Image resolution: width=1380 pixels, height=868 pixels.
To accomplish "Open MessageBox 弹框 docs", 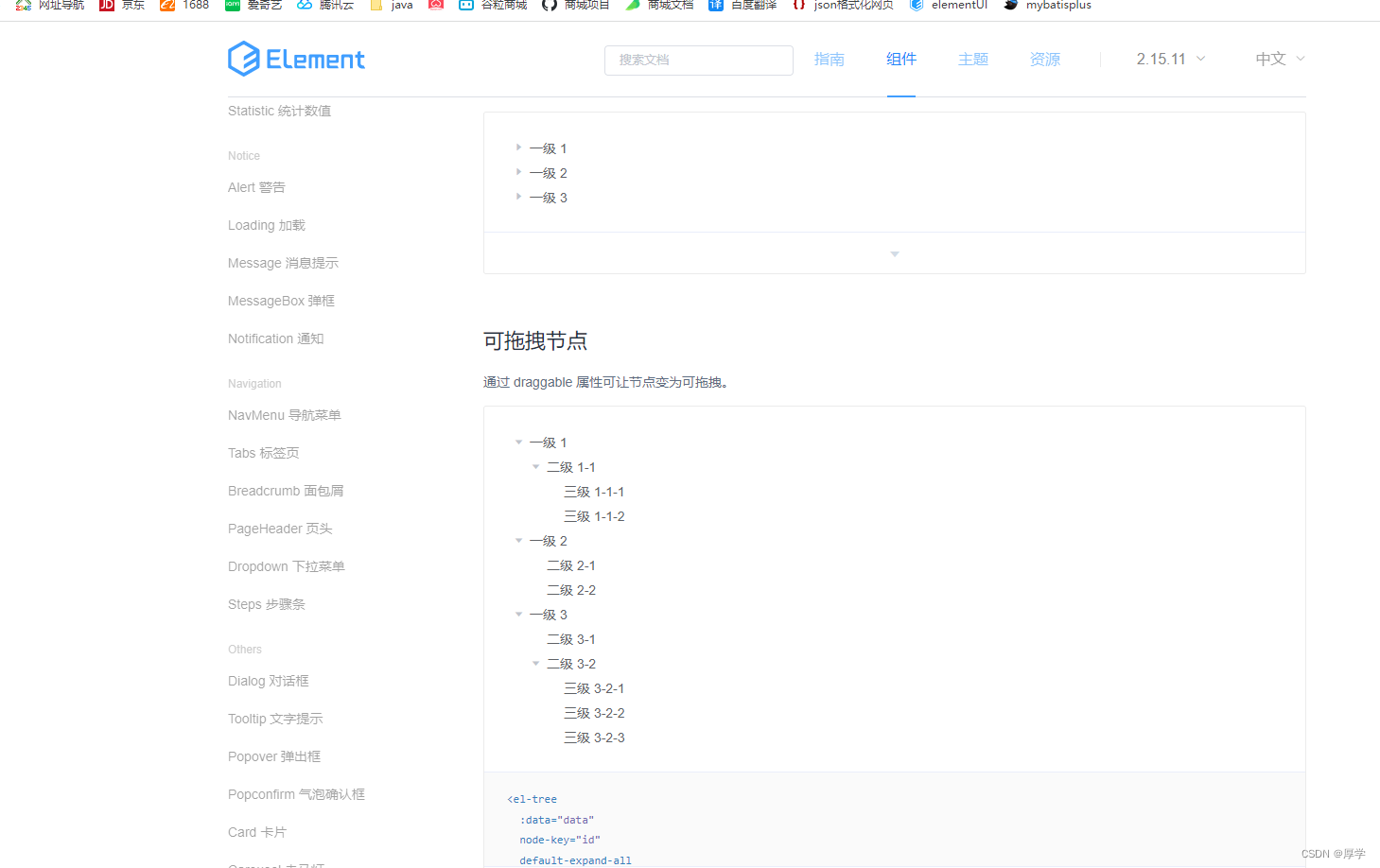I will [x=281, y=301].
